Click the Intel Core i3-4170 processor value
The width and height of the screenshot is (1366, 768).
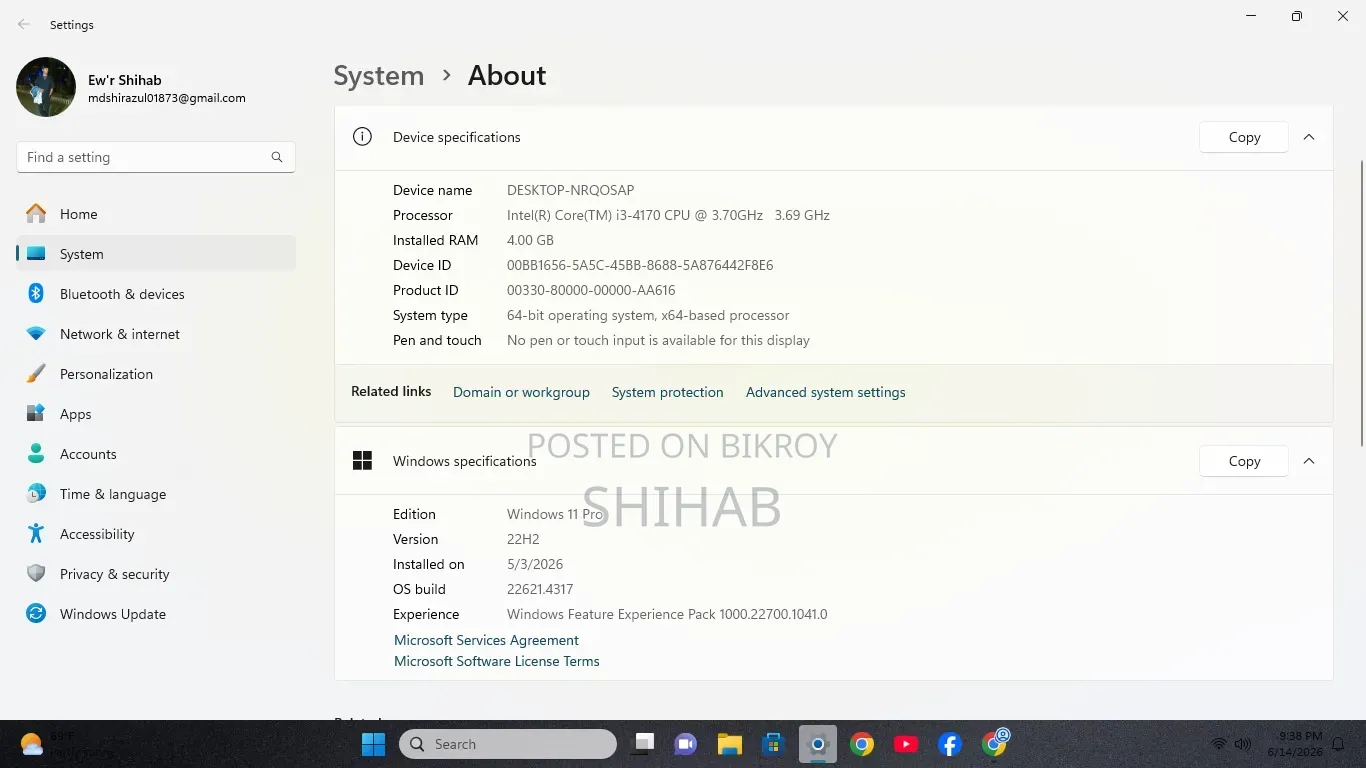click(x=668, y=215)
